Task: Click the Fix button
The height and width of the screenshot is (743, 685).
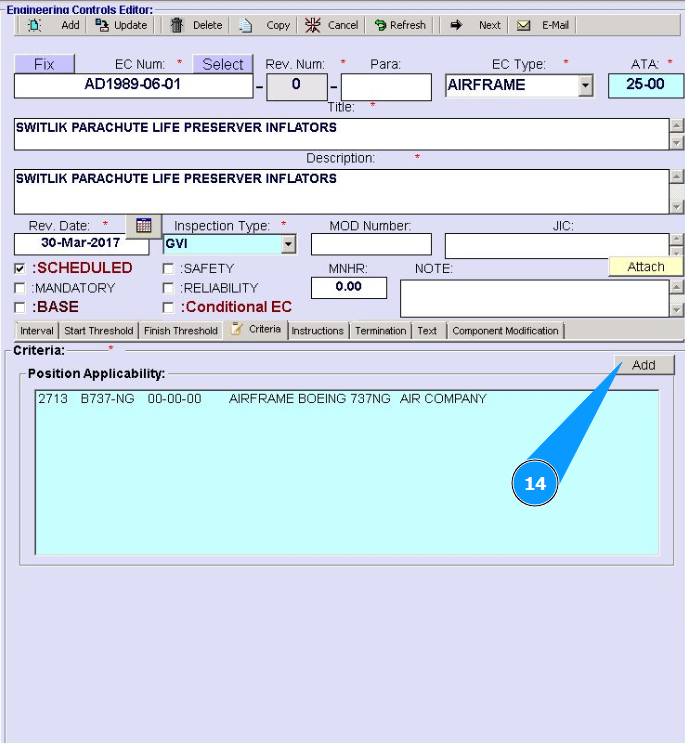Action: point(44,64)
